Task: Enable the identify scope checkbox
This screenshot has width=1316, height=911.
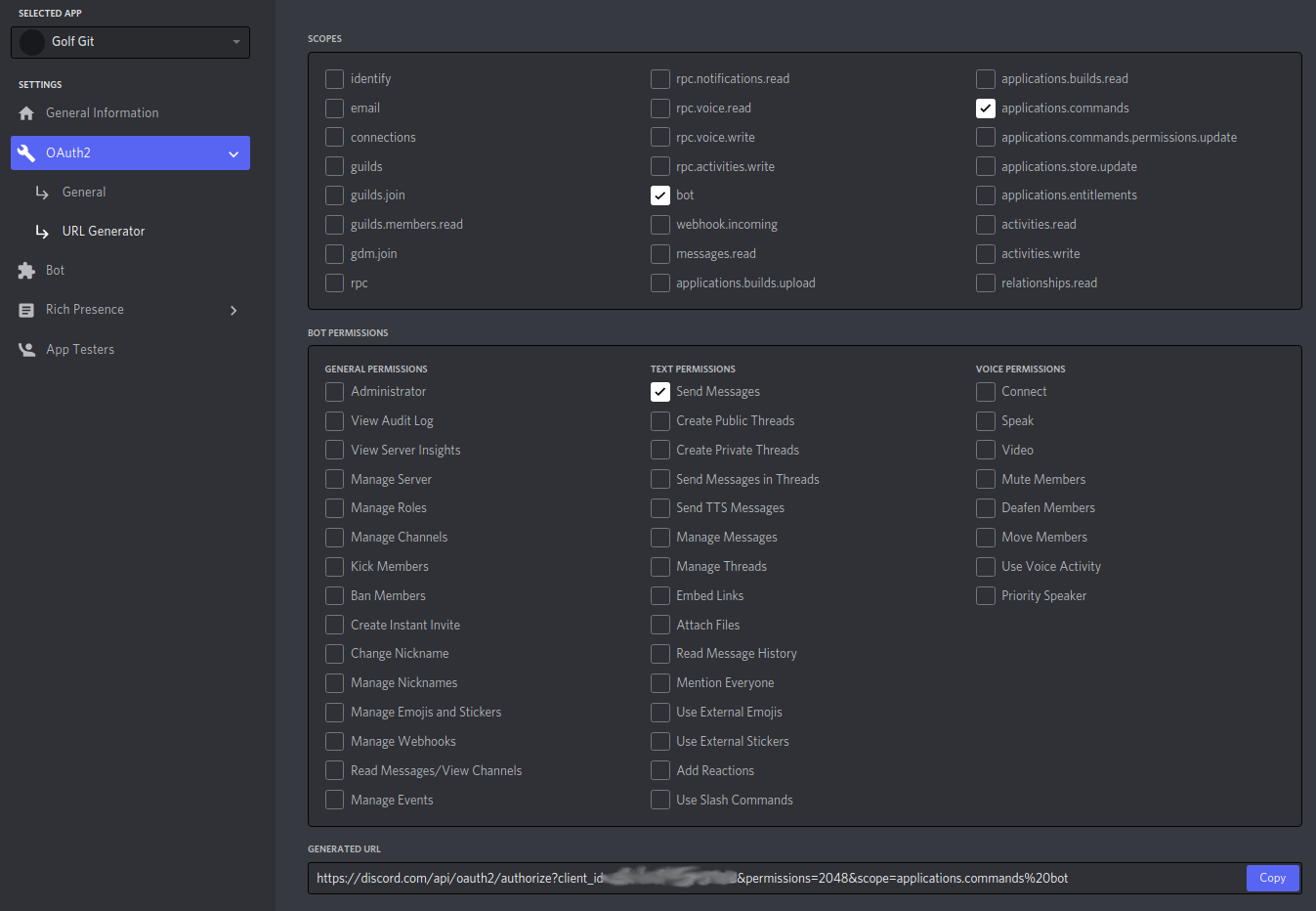Action: [335, 79]
